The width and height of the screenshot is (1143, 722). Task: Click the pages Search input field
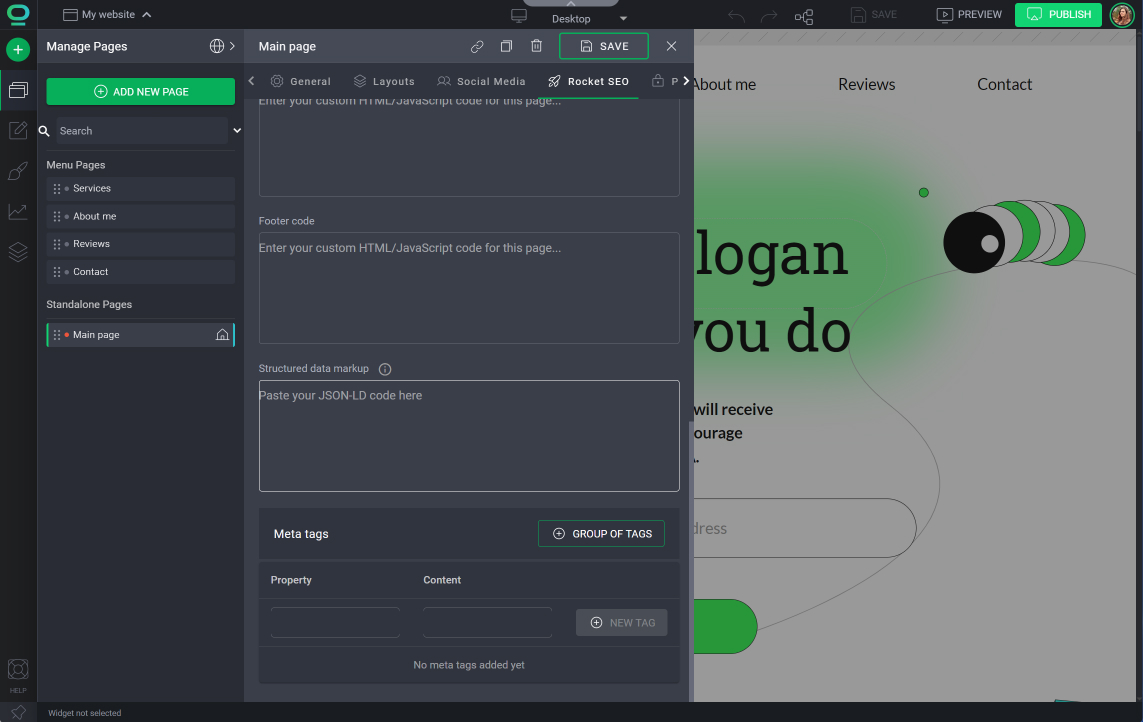click(x=142, y=131)
